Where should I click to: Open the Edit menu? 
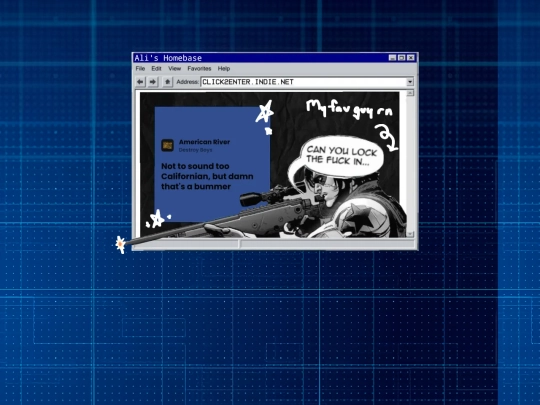tap(156, 69)
